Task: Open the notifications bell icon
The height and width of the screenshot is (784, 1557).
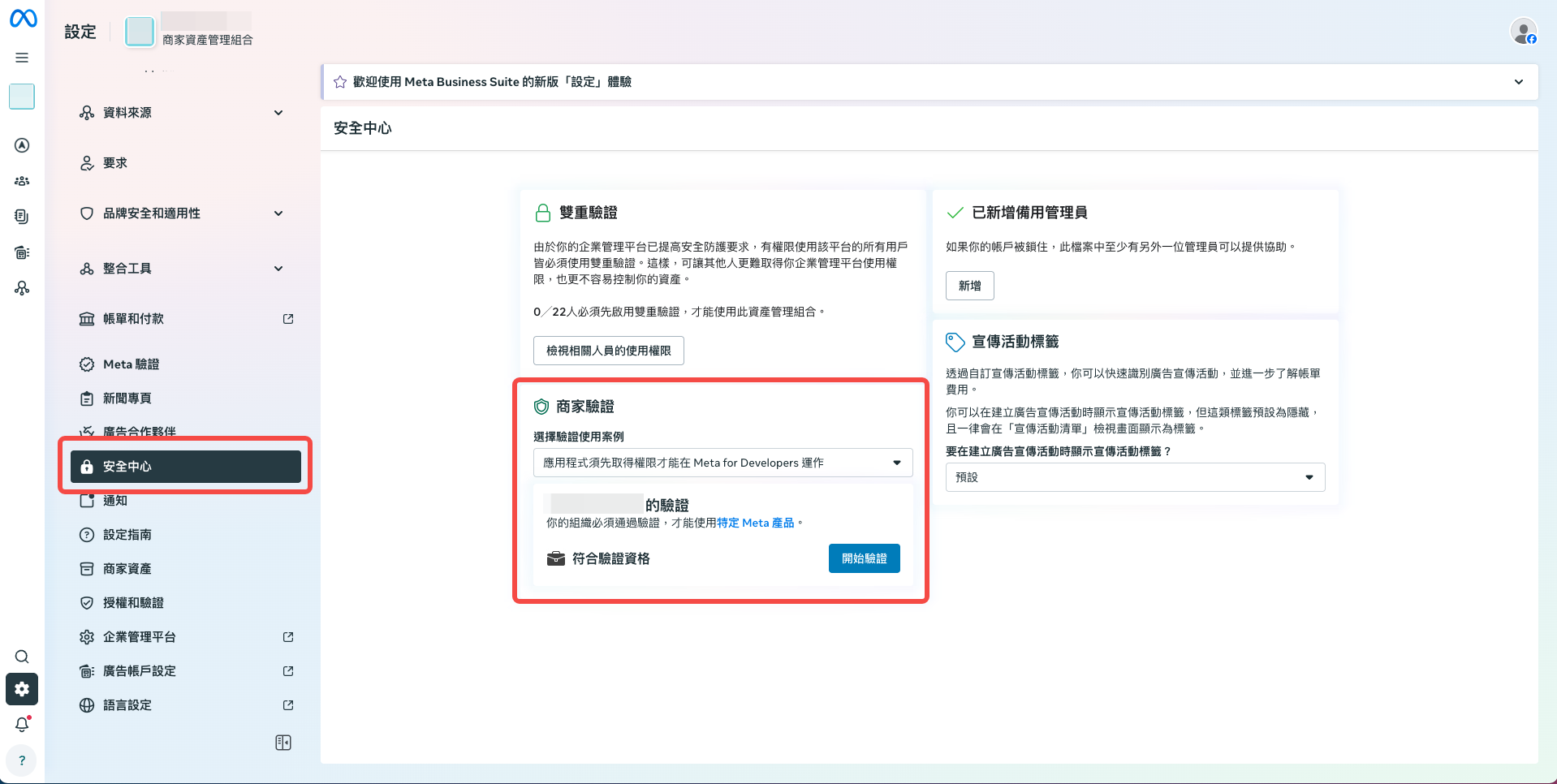Action: coord(22,724)
